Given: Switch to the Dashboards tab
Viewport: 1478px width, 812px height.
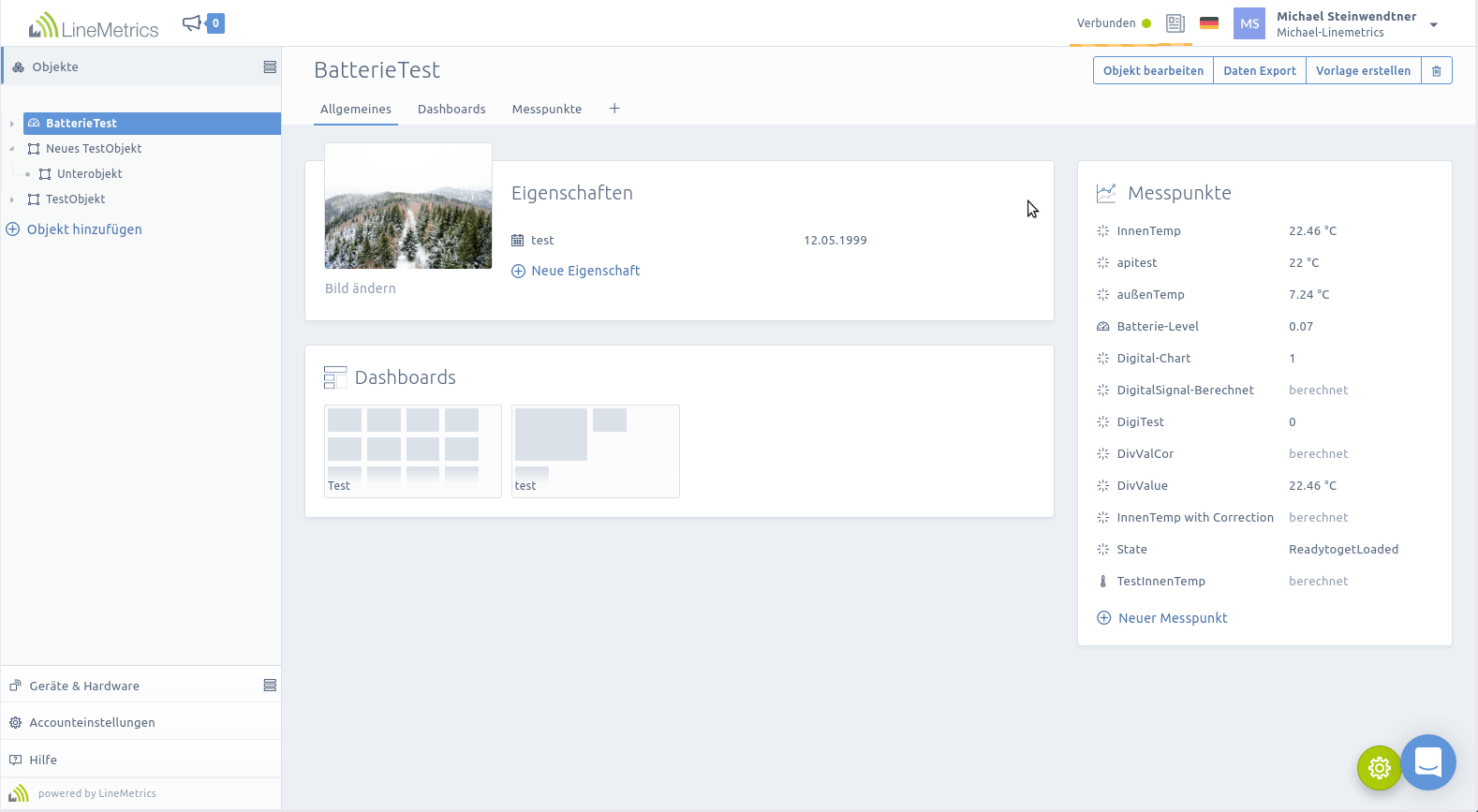Looking at the screenshot, I should pyautogui.click(x=451, y=110).
